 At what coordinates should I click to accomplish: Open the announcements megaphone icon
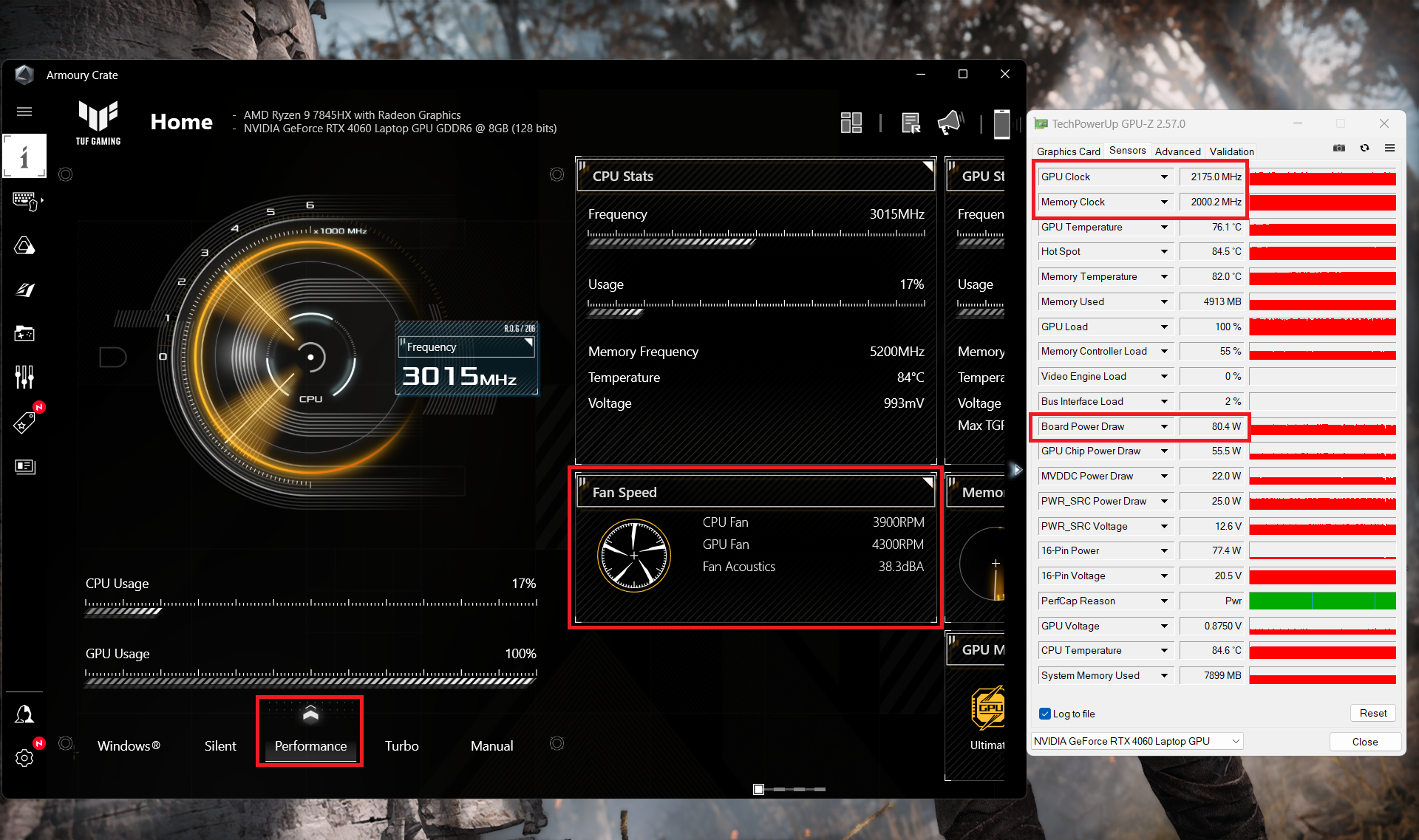(x=950, y=123)
